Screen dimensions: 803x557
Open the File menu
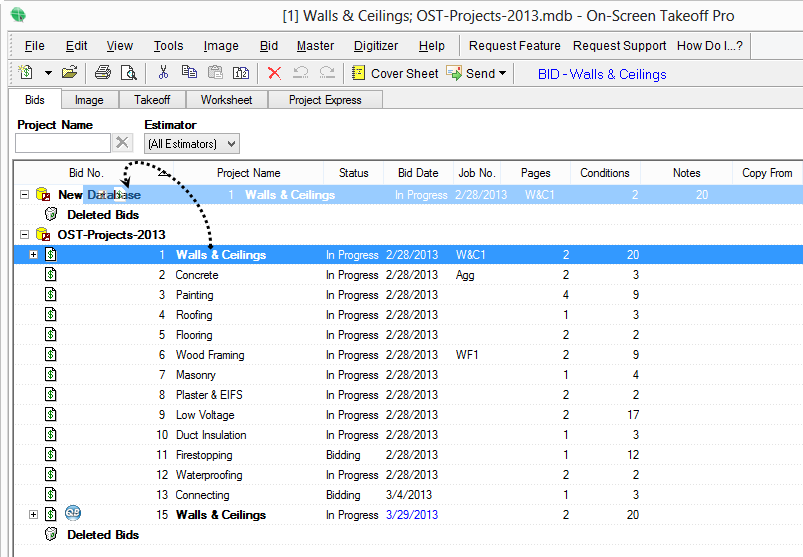click(x=34, y=46)
